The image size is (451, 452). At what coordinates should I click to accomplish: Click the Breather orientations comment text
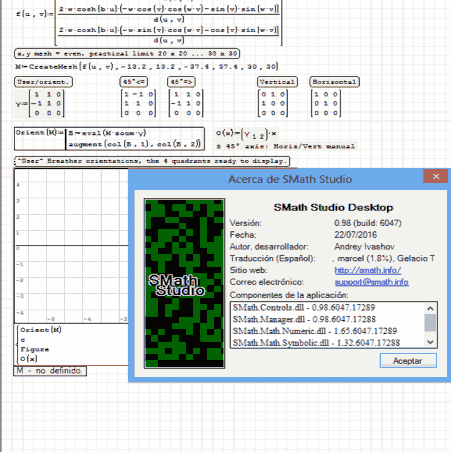152,161
